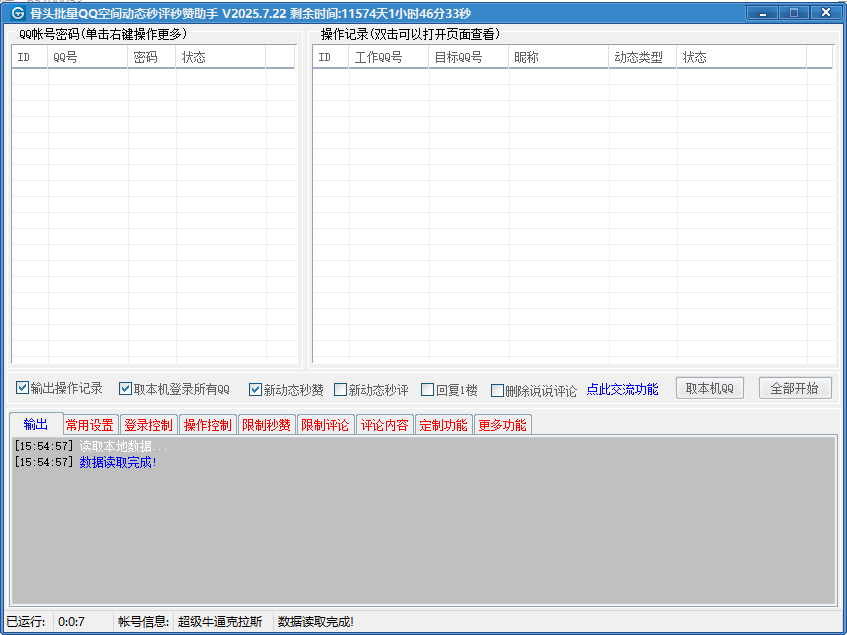Enable 新动态秒评 checkbox
Screen dimensions: 847x635
pos(341,389)
